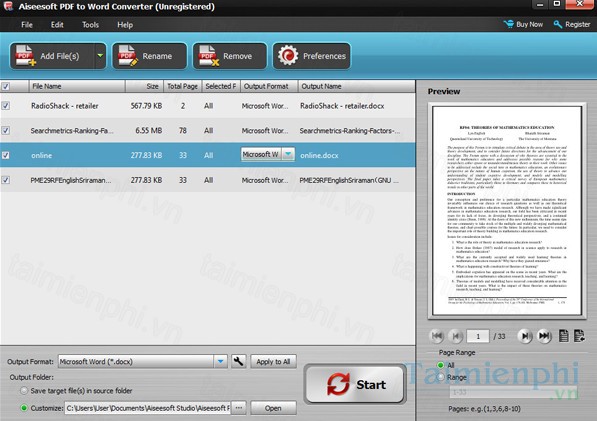
Task: Browse output folder with the ellipsis button
Action: (x=239, y=408)
